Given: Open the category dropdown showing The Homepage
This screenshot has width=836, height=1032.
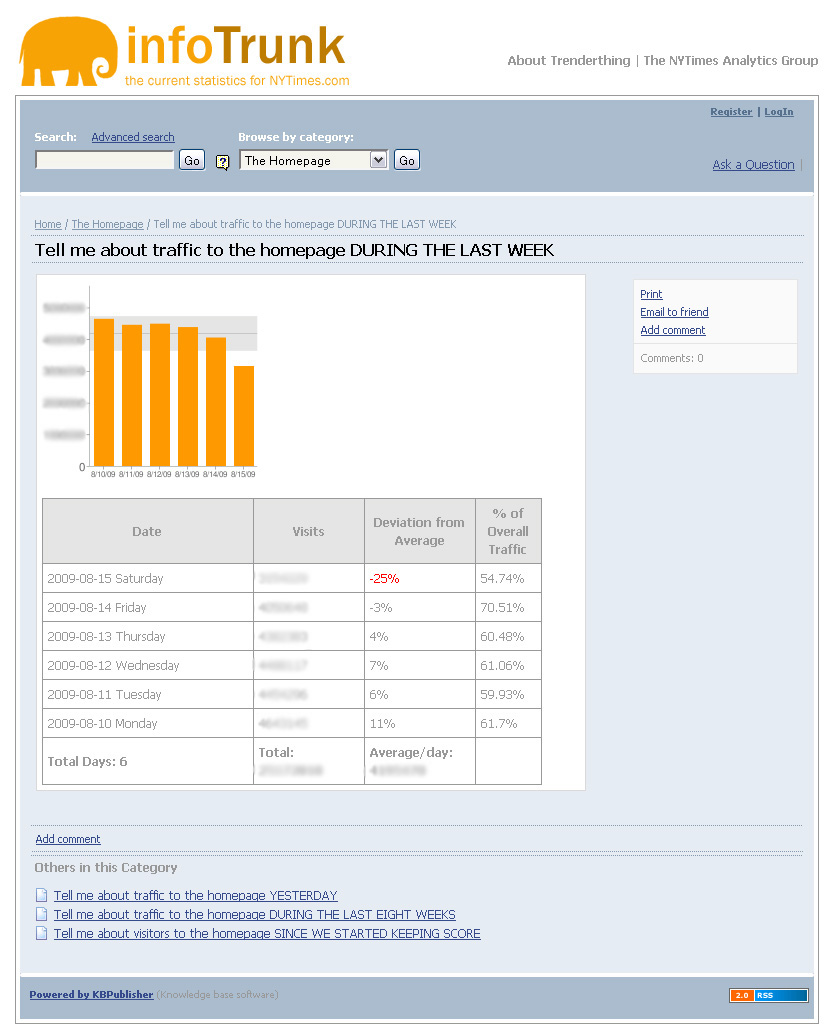Looking at the screenshot, I should (x=313, y=159).
